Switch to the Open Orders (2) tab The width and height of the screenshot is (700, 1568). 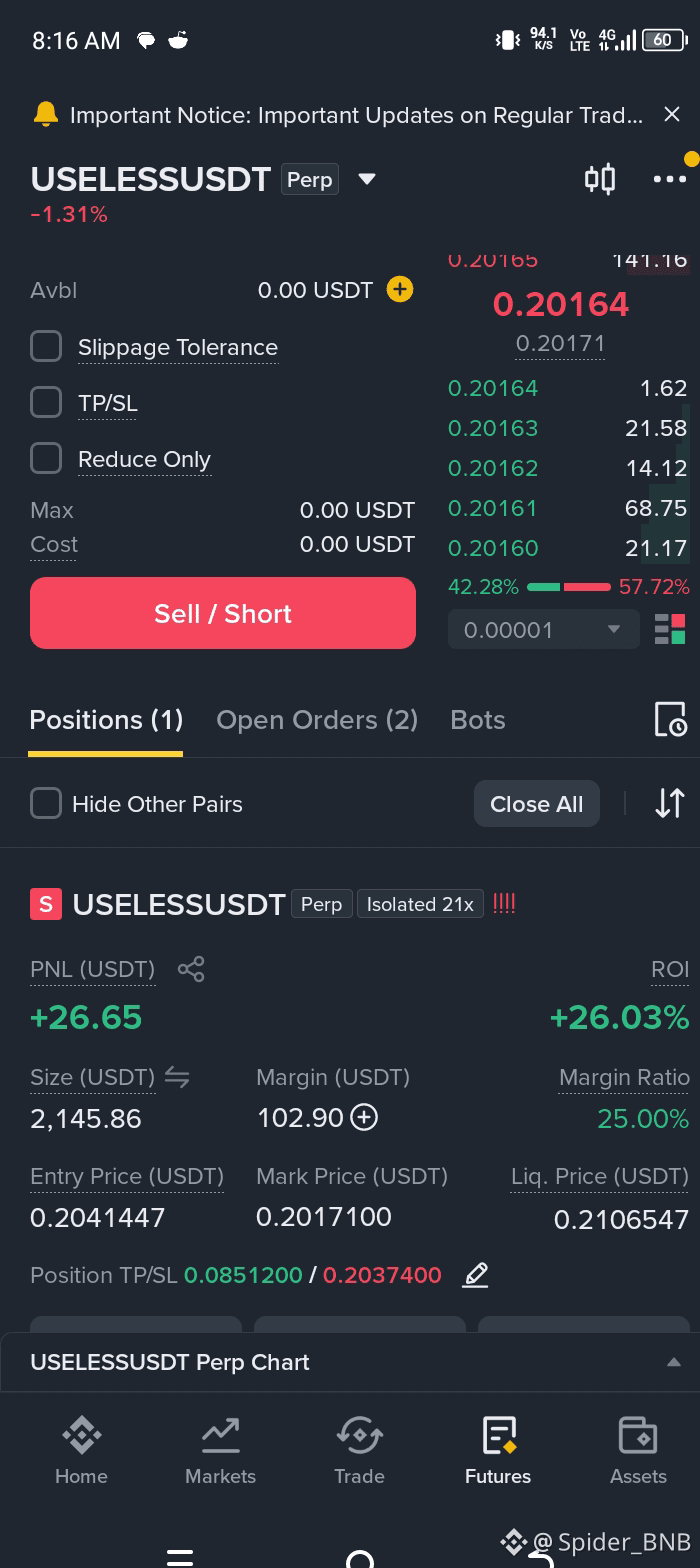point(317,720)
